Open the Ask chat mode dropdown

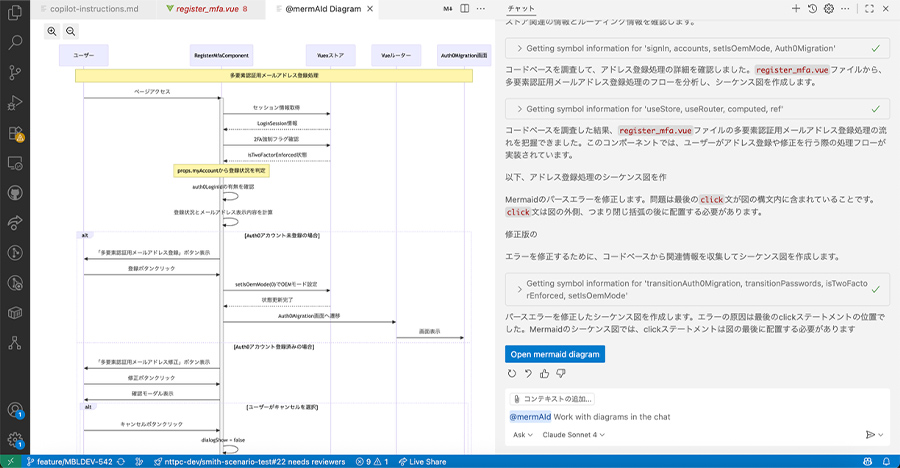click(522, 435)
